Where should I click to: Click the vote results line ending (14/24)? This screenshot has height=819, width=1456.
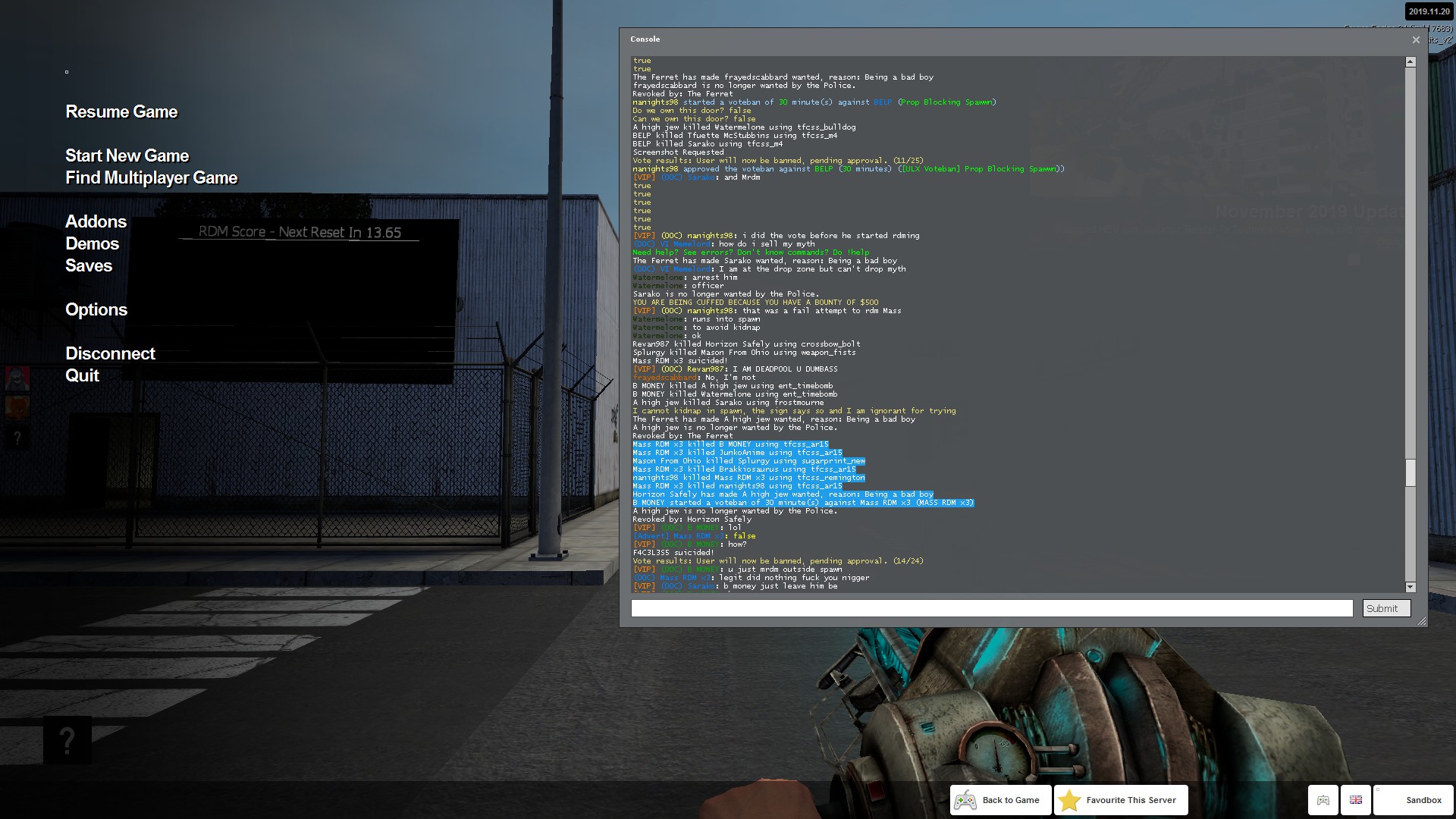point(778,561)
